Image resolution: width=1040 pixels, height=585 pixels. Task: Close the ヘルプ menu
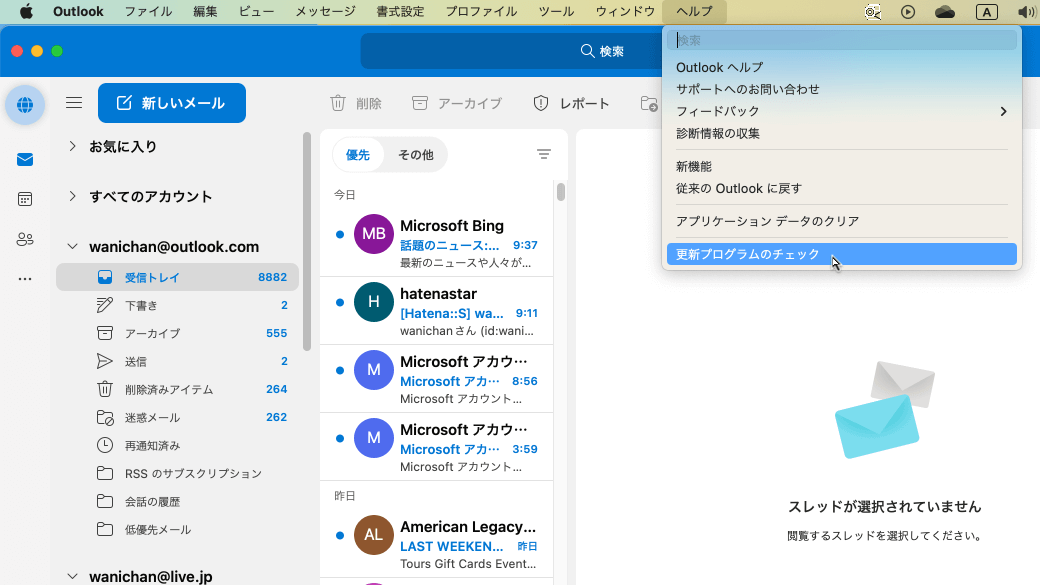694,11
